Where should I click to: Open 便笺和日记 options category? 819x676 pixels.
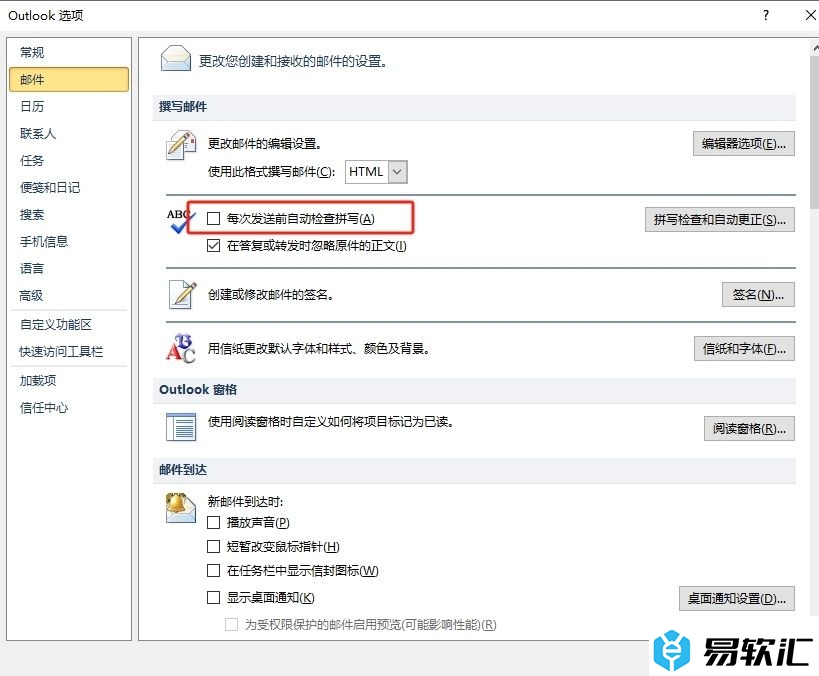tap(68, 188)
